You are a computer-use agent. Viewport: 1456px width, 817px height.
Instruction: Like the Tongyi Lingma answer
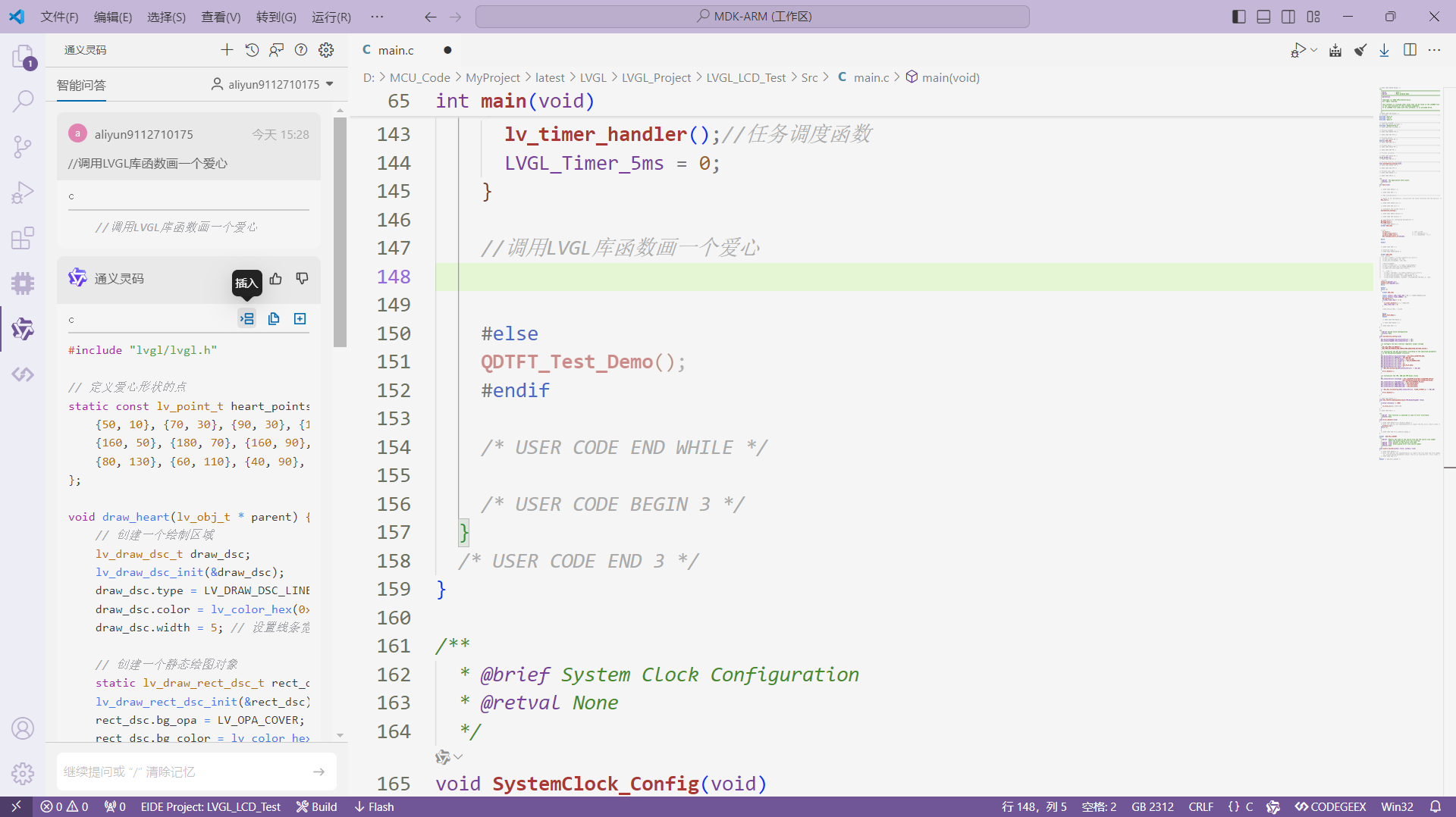coord(276,279)
